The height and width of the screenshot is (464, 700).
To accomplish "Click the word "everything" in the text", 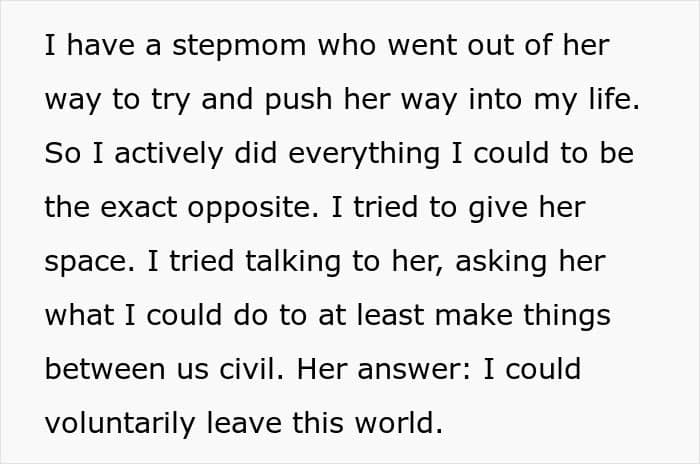I will tap(364, 154).
